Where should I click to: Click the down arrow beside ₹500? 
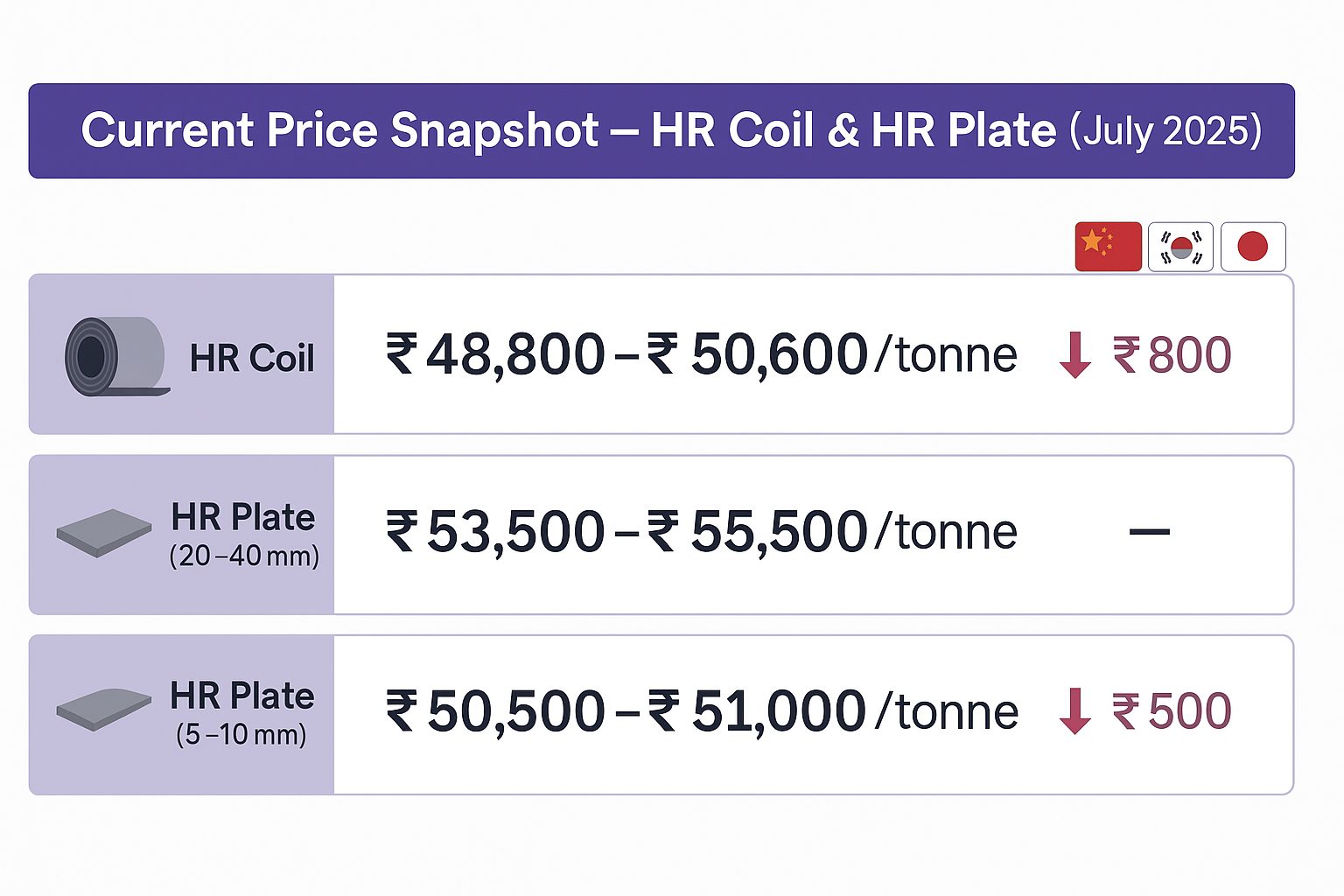(1074, 710)
